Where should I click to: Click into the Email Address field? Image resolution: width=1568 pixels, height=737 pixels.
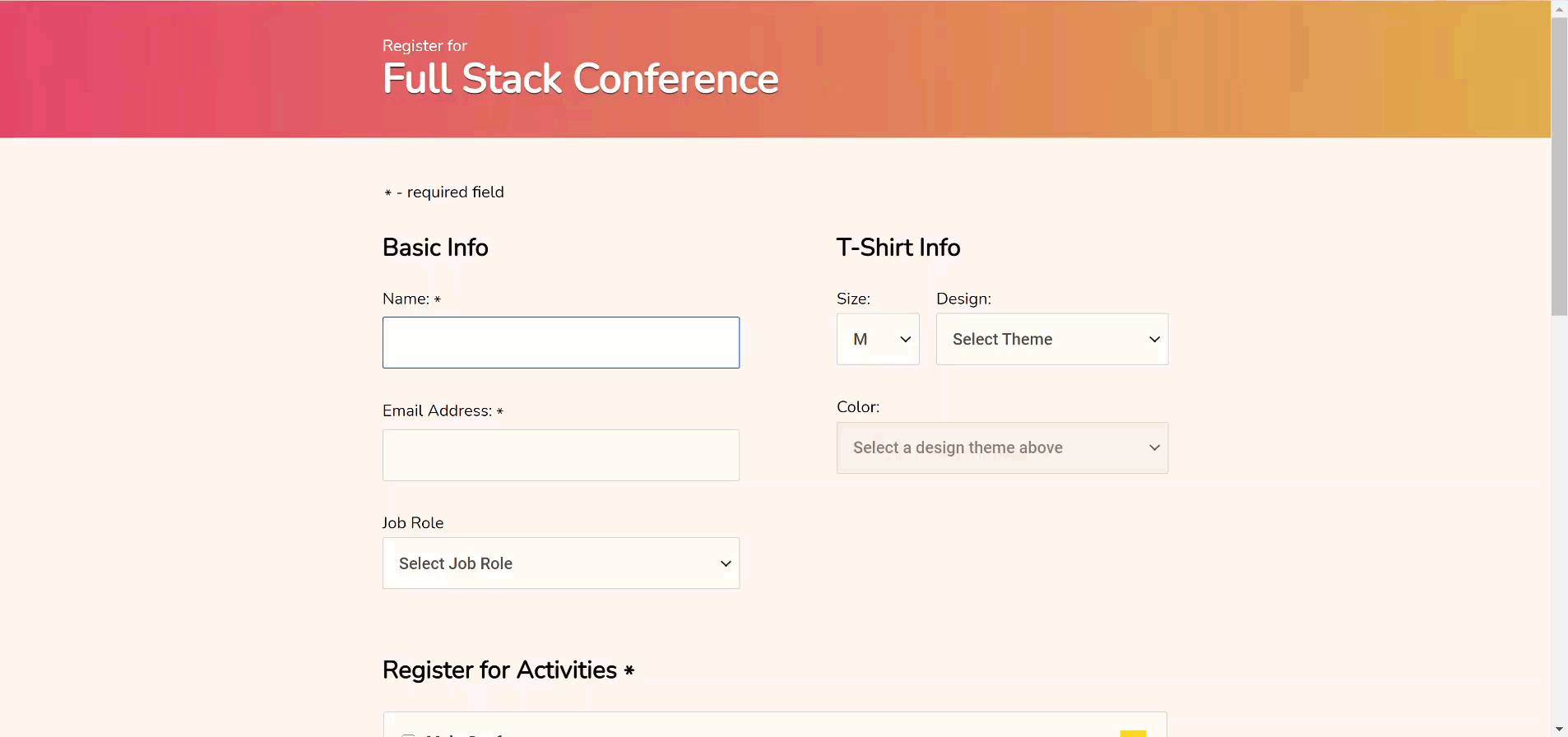561,455
